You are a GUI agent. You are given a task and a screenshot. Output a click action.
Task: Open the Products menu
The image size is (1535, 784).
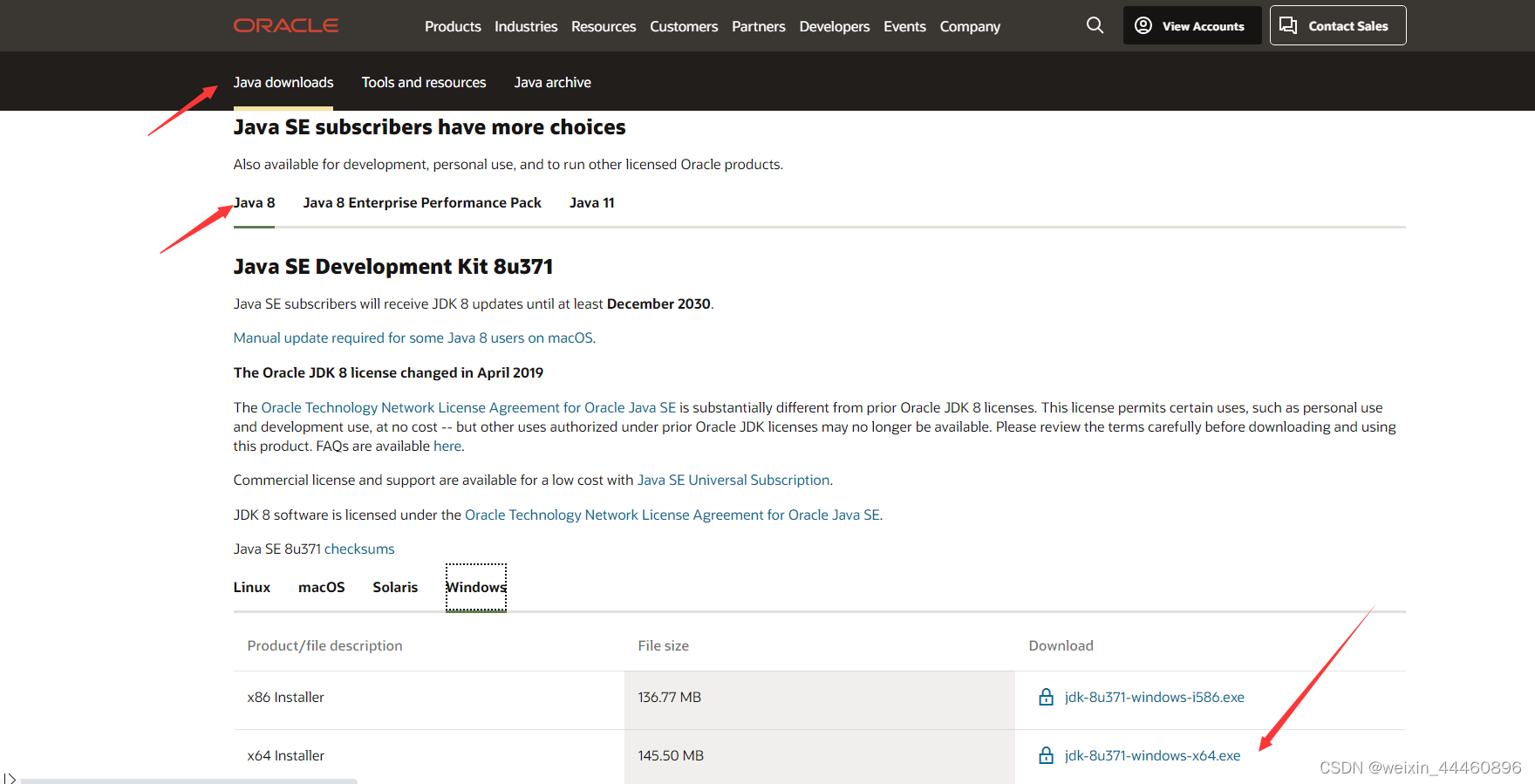(x=453, y=26)
